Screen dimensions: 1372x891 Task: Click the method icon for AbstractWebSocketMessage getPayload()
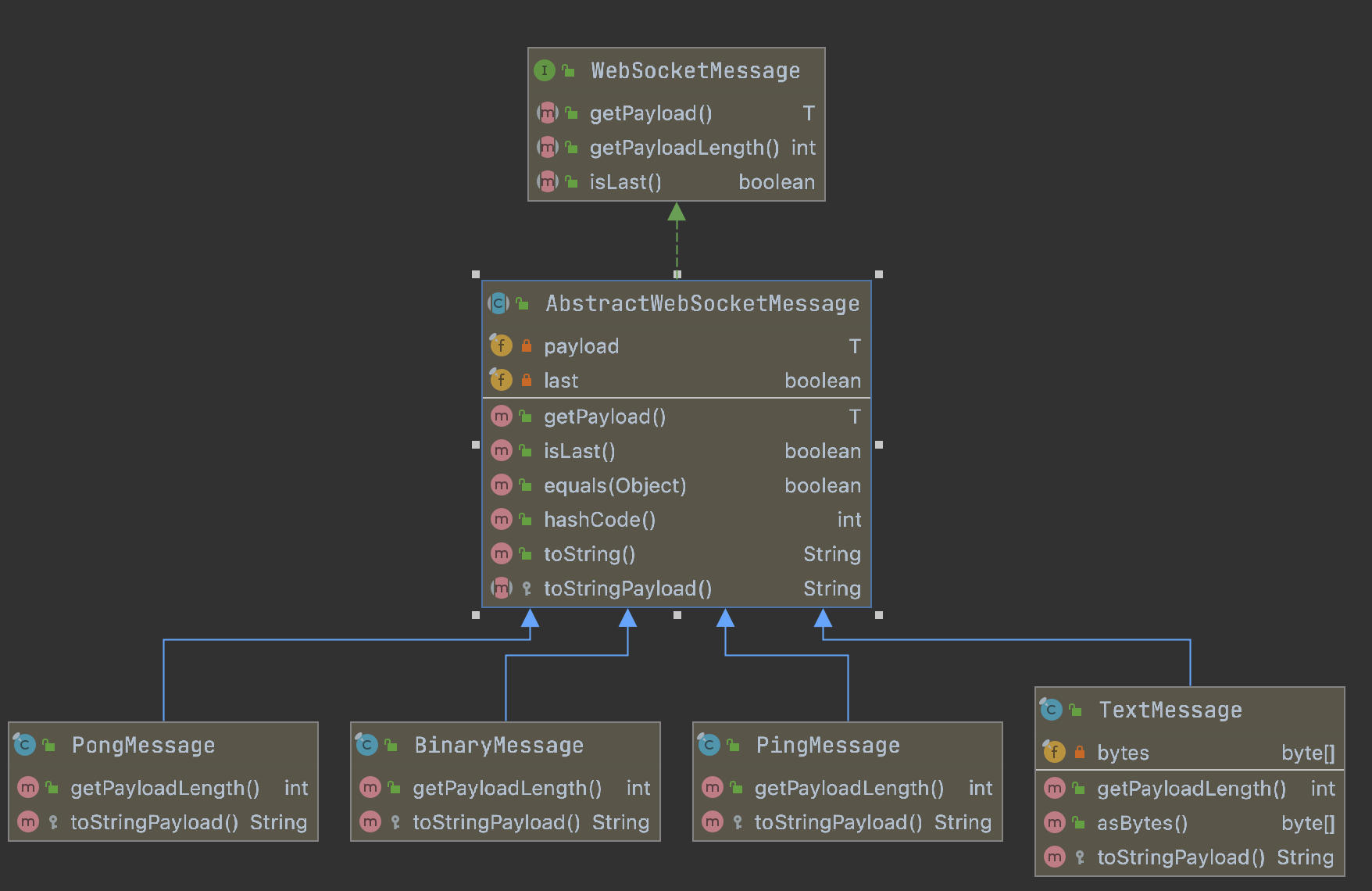pyautogui.click(x=502, y=417)
